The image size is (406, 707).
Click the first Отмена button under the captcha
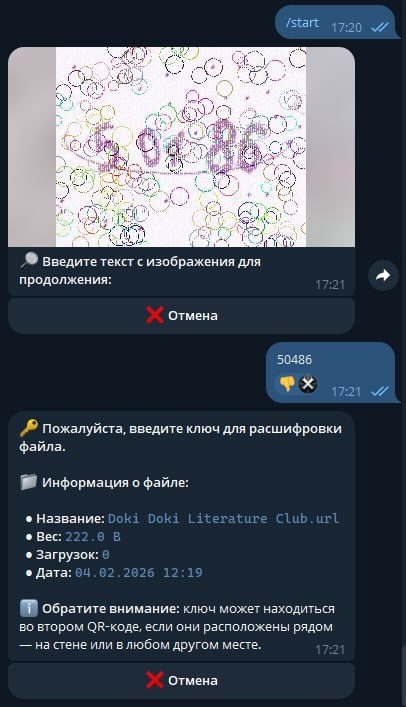point(181,316)
